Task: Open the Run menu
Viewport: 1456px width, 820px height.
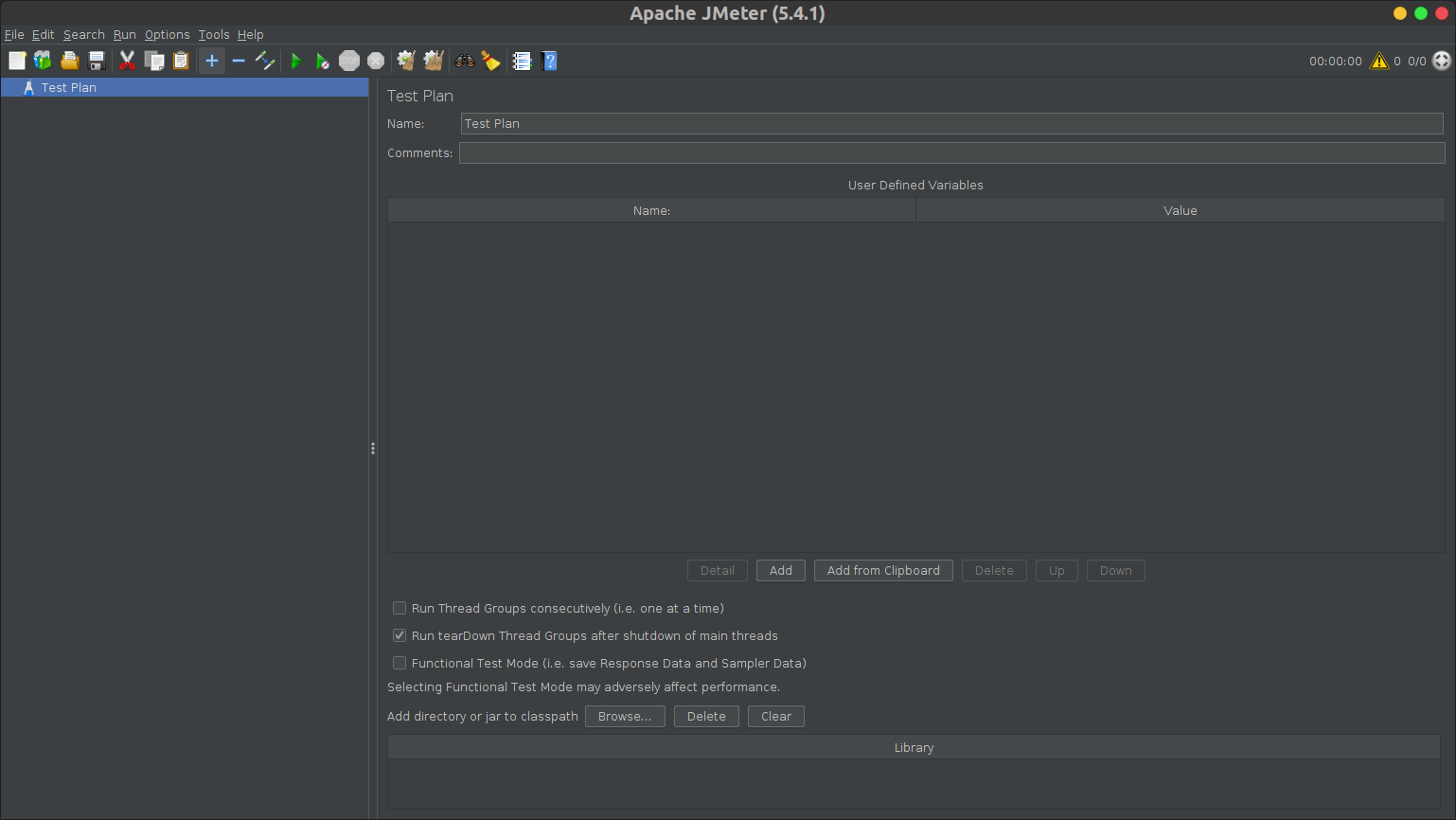Action: [x=125, y=34]
